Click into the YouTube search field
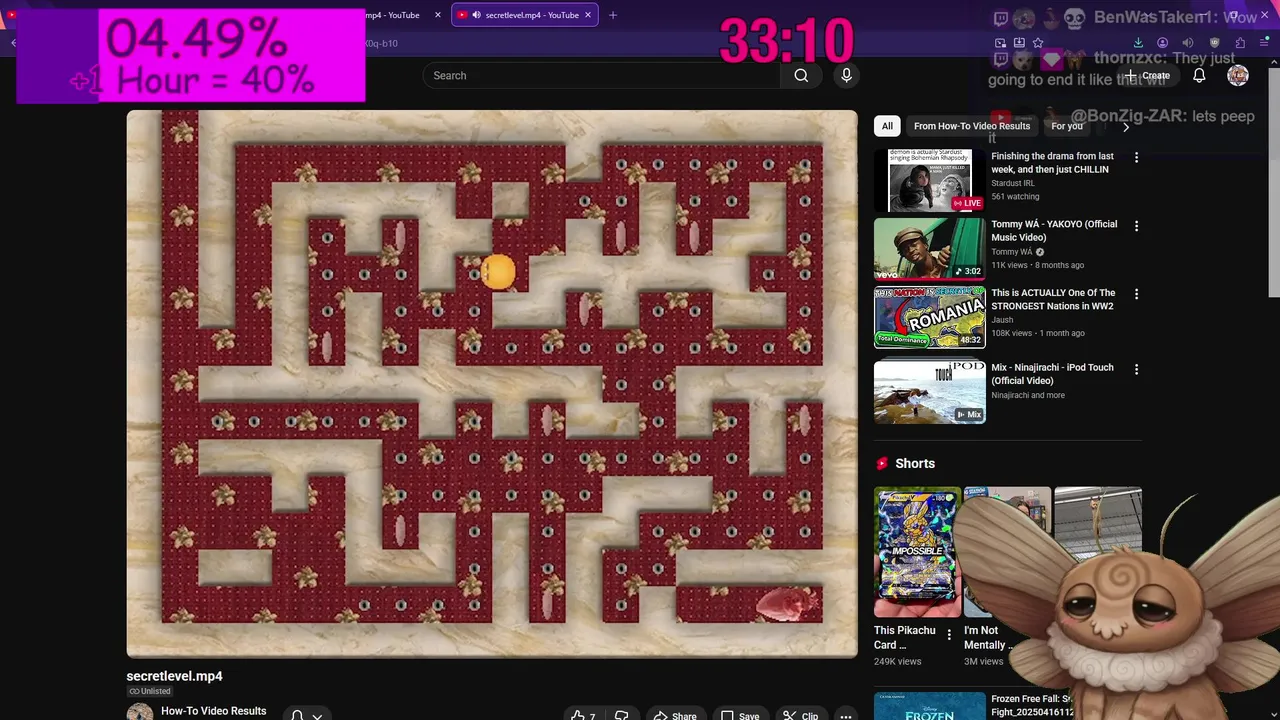 [604, 76]
